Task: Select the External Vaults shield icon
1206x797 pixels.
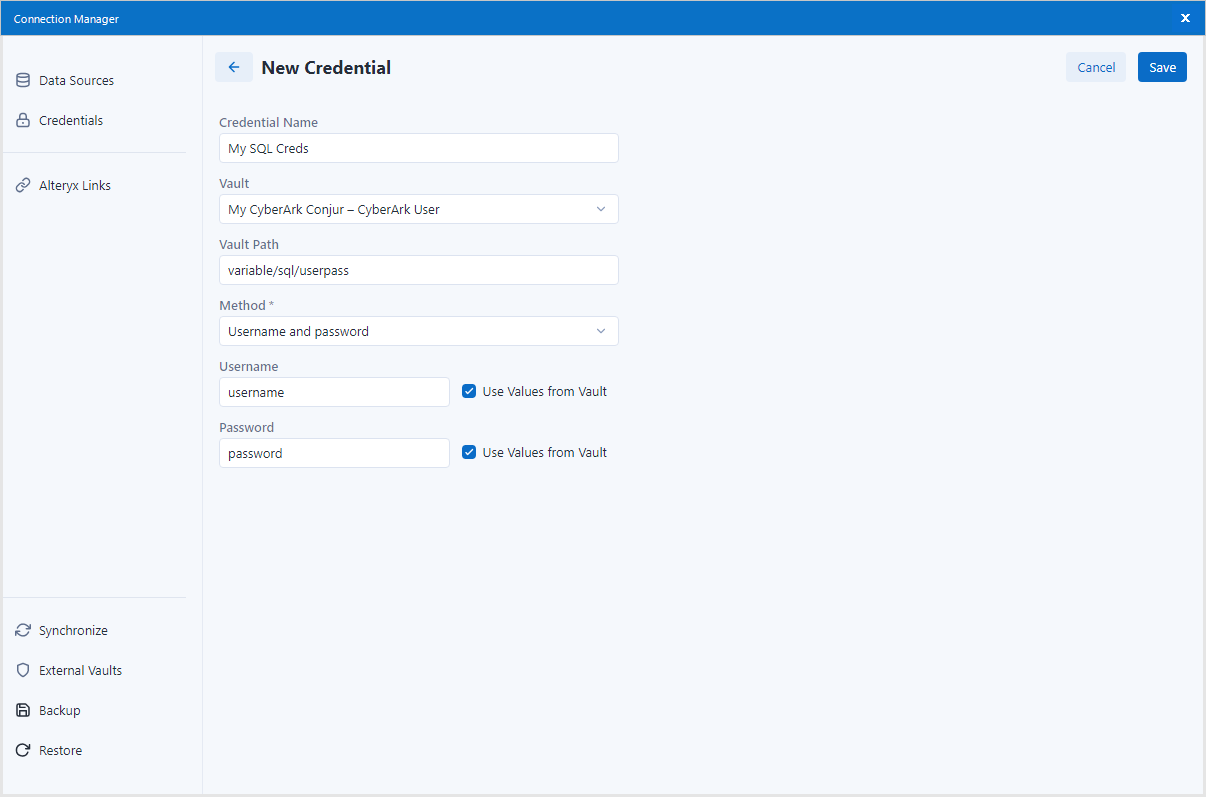Action: (x=22, y=670)
